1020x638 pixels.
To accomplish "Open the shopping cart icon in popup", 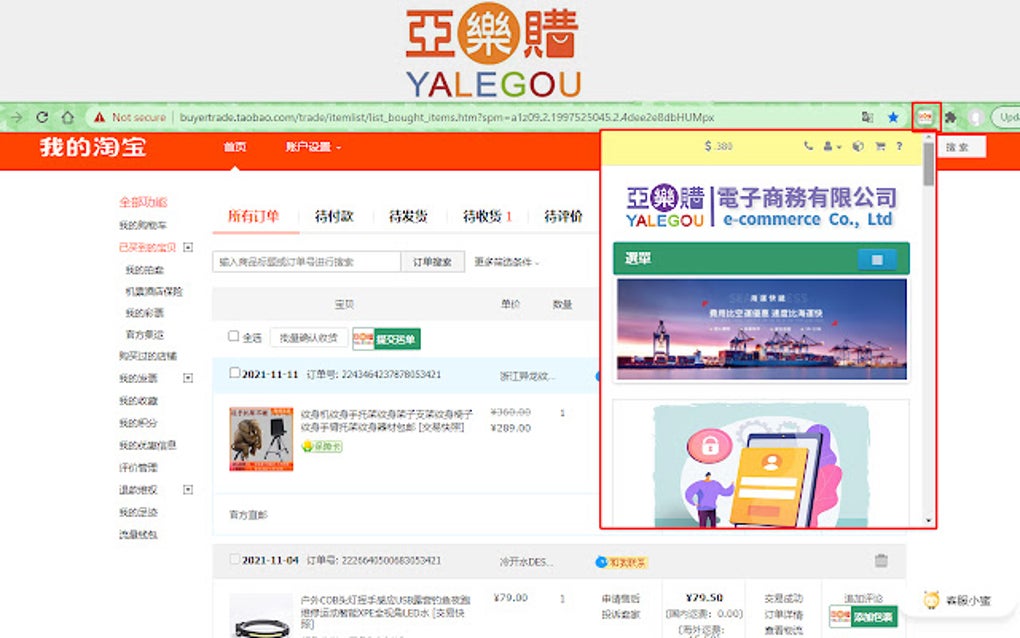I will click(x=880, y=146).
